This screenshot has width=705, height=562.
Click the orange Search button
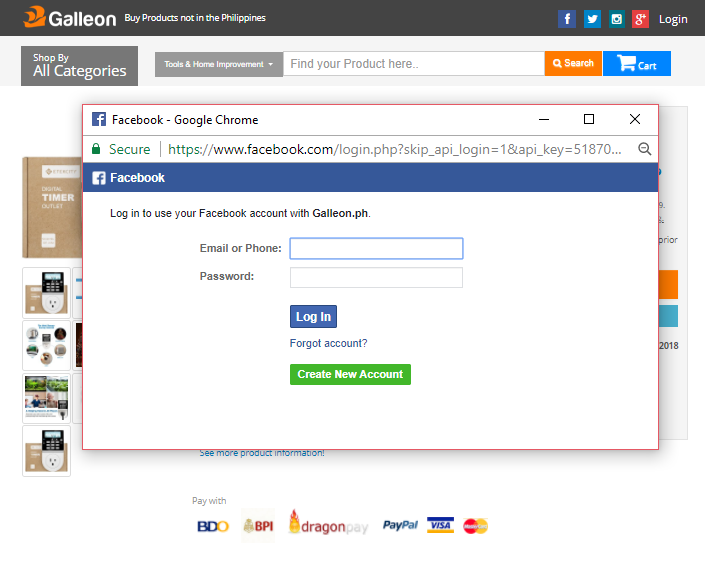573,64
